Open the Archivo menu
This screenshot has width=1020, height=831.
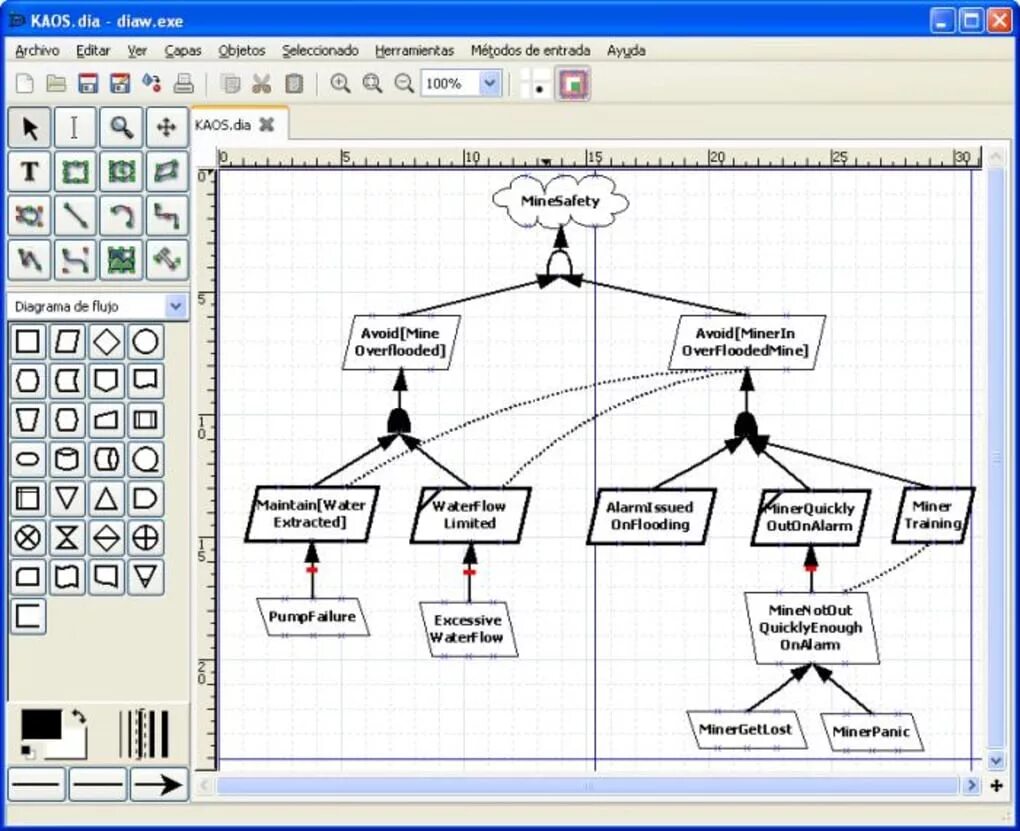(x=36, y=50)
